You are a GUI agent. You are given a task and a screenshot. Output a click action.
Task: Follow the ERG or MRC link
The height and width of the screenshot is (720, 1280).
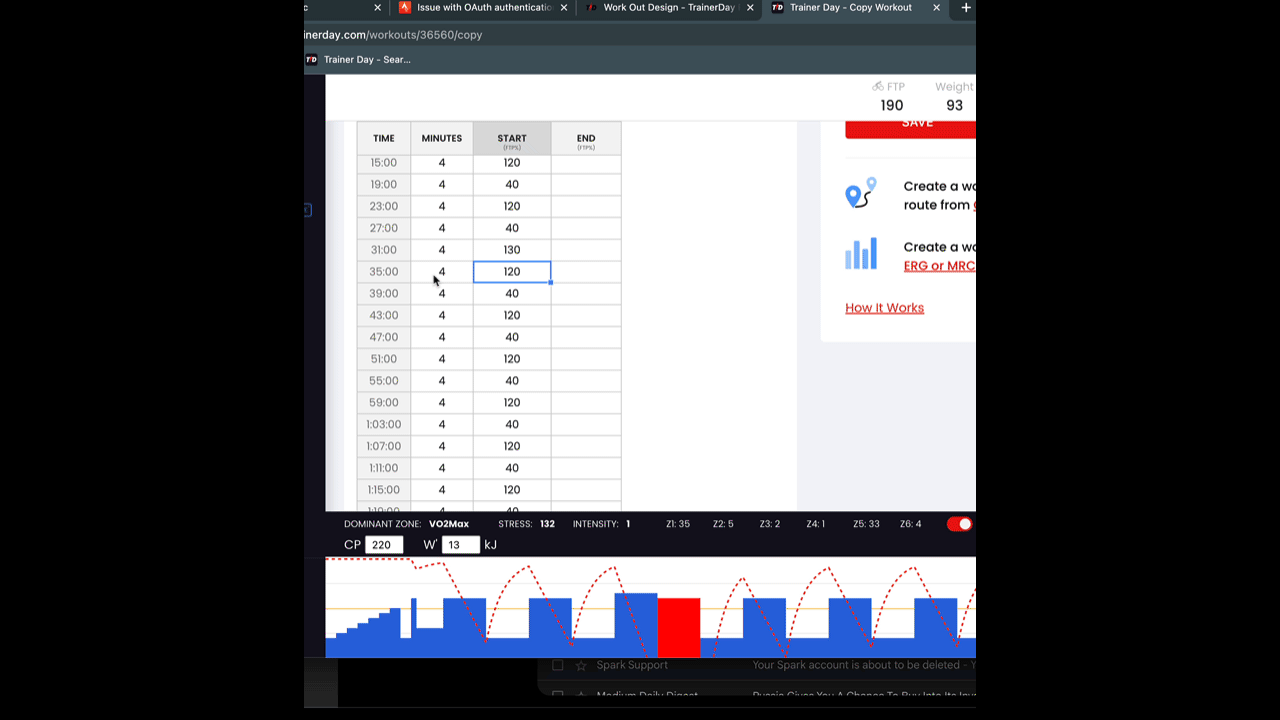[938, 266]
